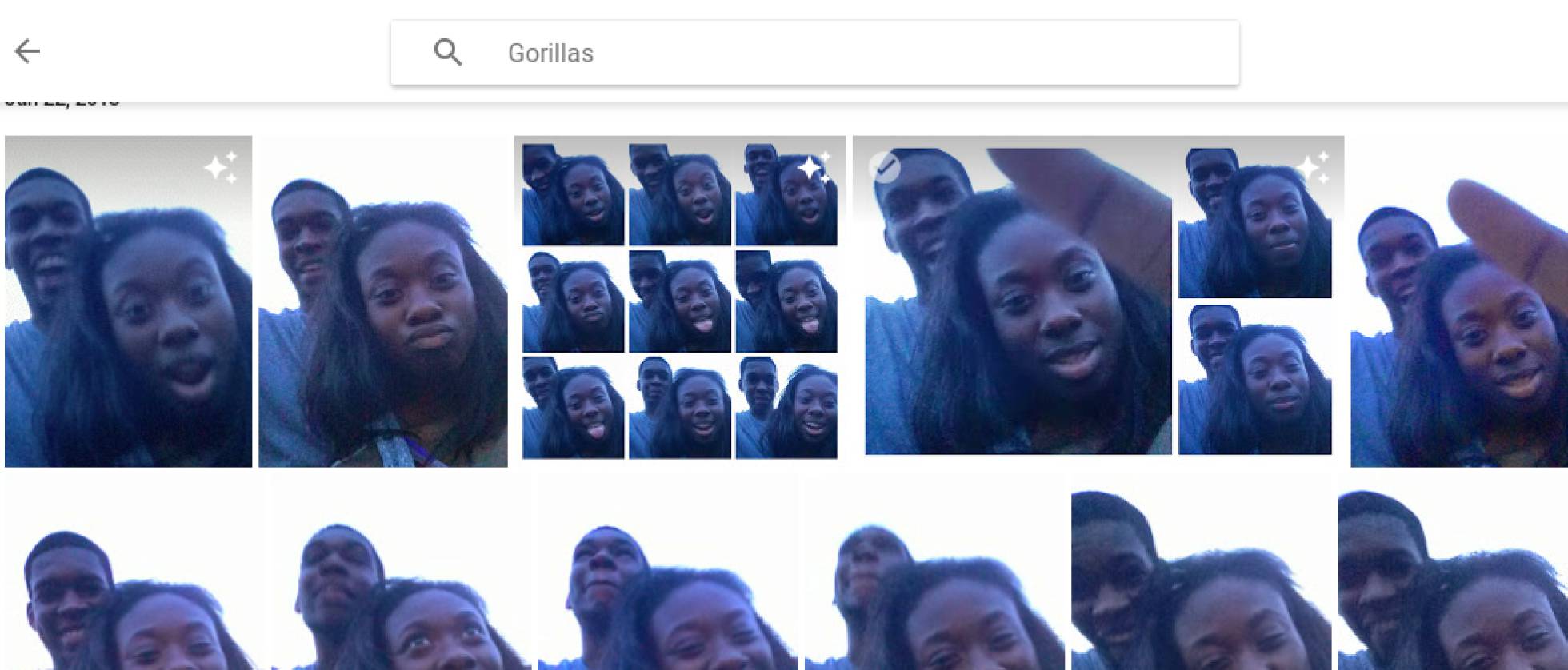Screen dimensions: 1568x670
Task: Click the back arrow icon
Action: pos(27,51)
